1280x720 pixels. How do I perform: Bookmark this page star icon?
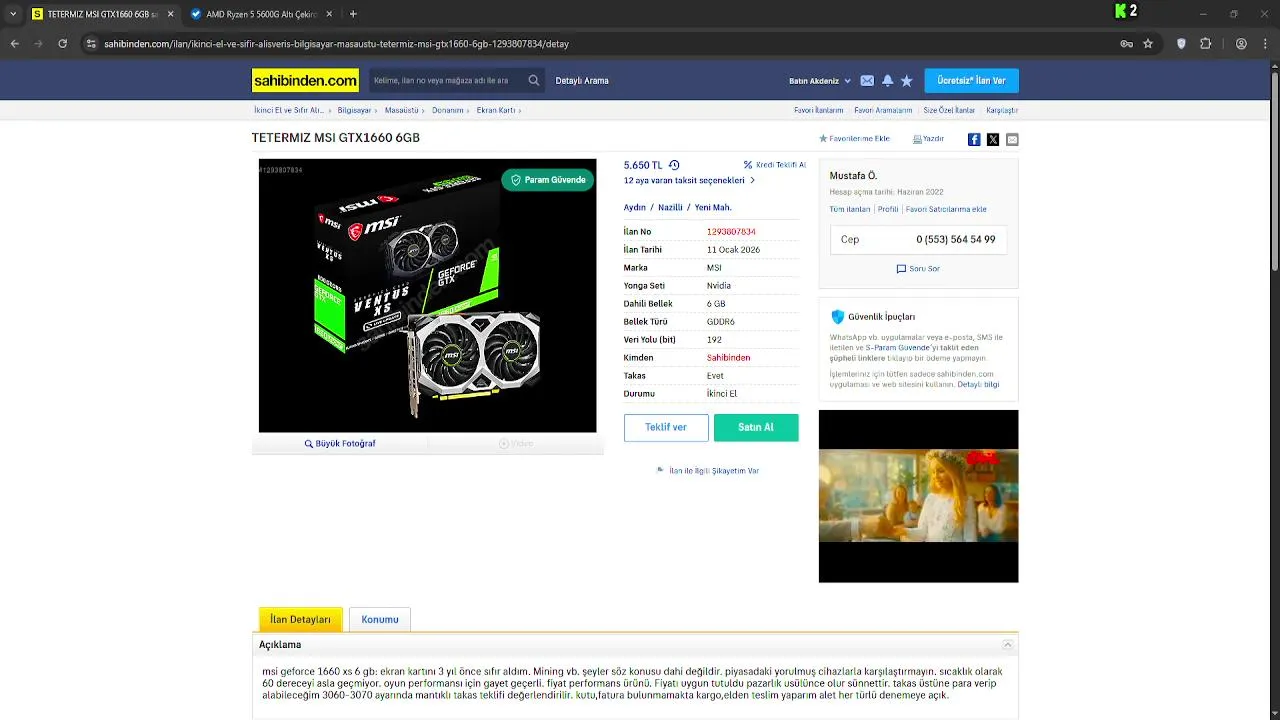point(1148,44)
